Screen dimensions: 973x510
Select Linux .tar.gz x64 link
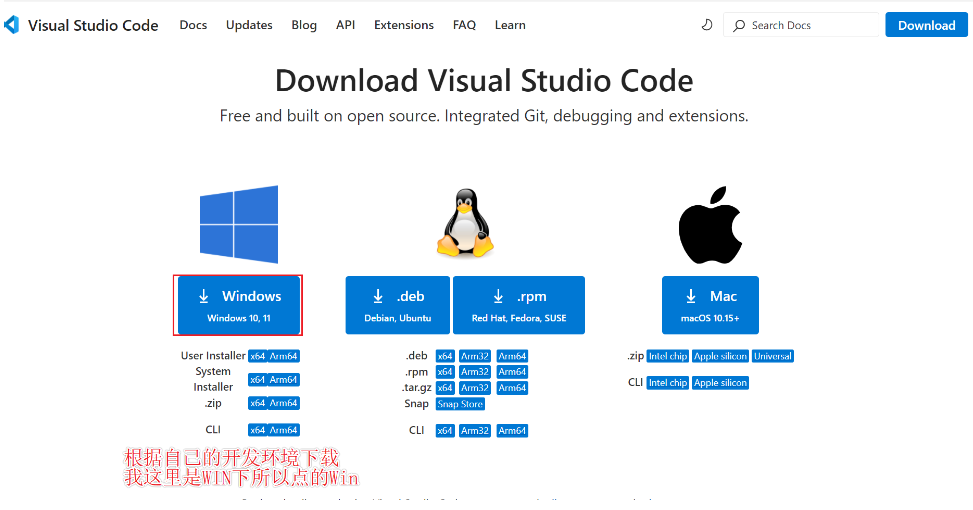click(445, 388)
